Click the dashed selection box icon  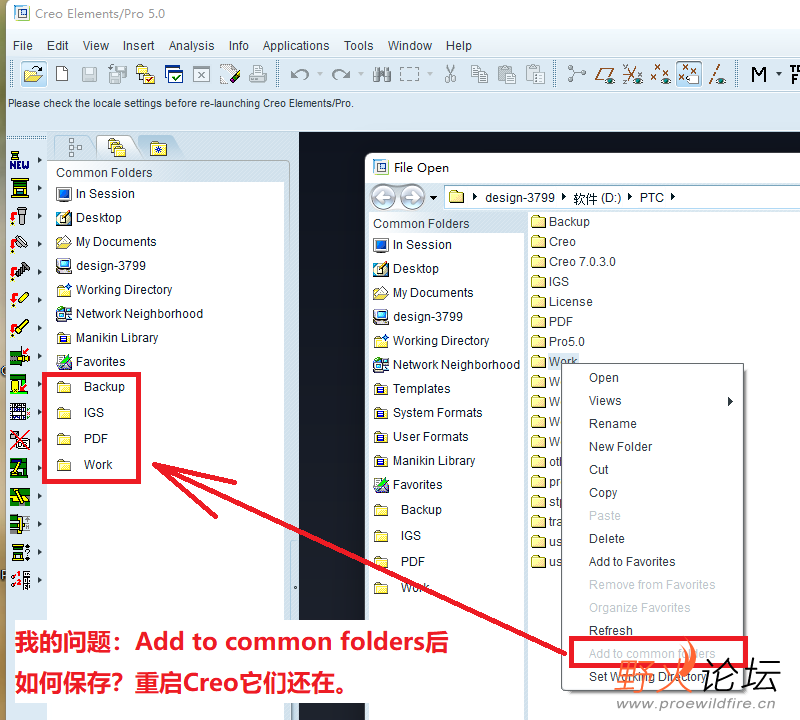click(409, 75)
